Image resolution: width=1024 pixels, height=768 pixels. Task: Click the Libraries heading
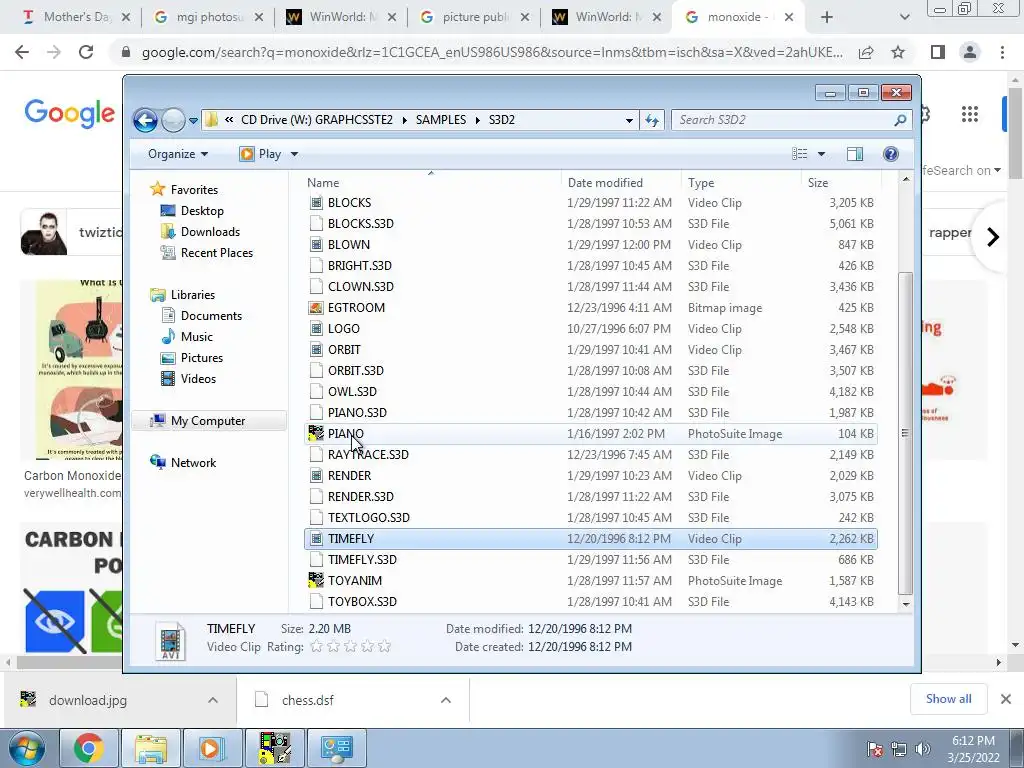click(183, 295)
